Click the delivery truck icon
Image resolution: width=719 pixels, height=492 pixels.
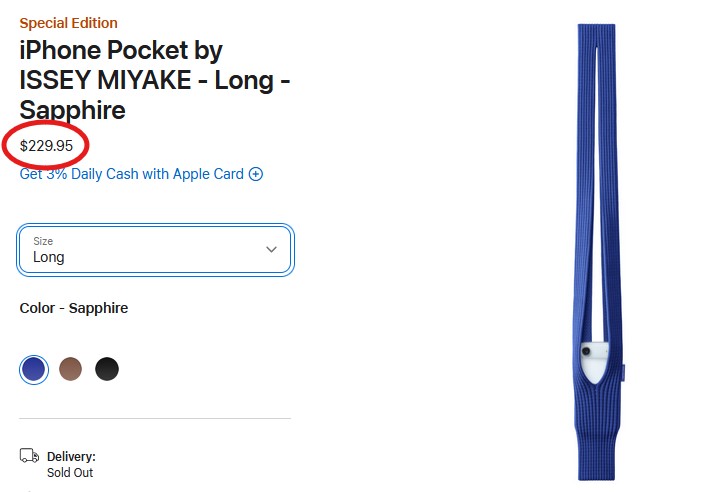[x=29, y=457]
